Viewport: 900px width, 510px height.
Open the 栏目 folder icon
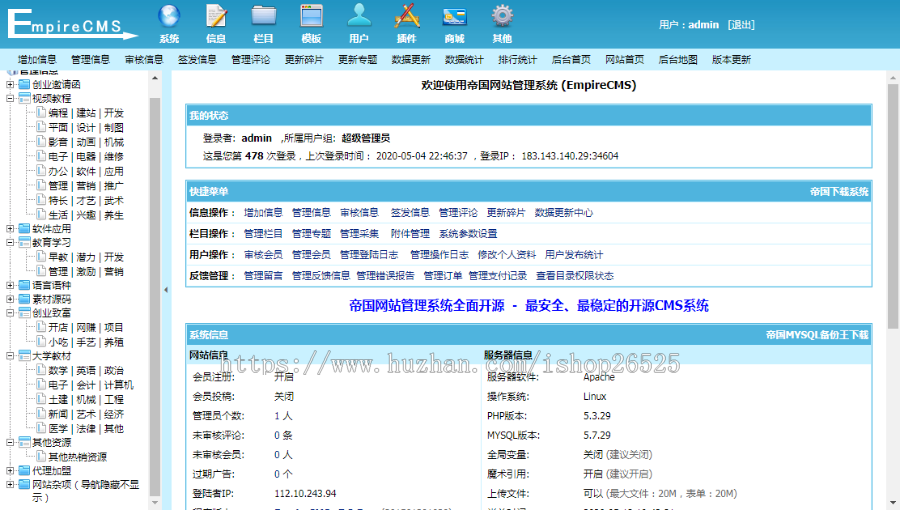pyautogui.click(x=264, y=17)
